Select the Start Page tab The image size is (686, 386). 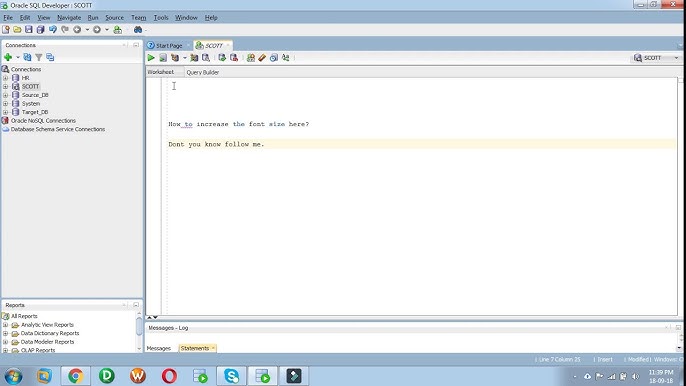169,46
